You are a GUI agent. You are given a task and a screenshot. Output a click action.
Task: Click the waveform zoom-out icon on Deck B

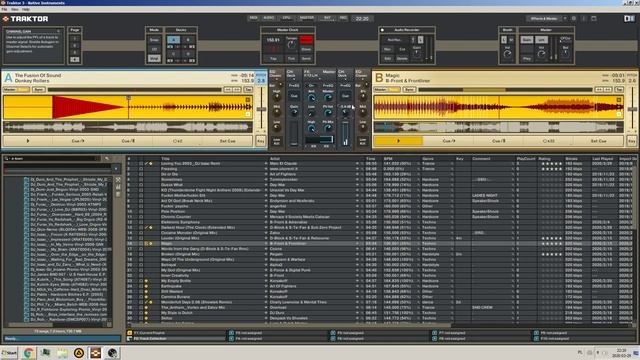coord(619,114)
